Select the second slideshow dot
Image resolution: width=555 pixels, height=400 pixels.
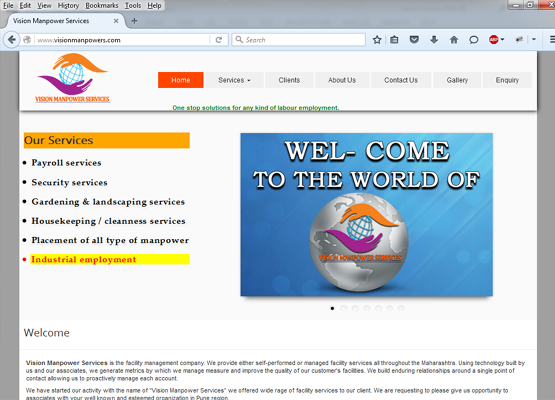click(343, 308)
